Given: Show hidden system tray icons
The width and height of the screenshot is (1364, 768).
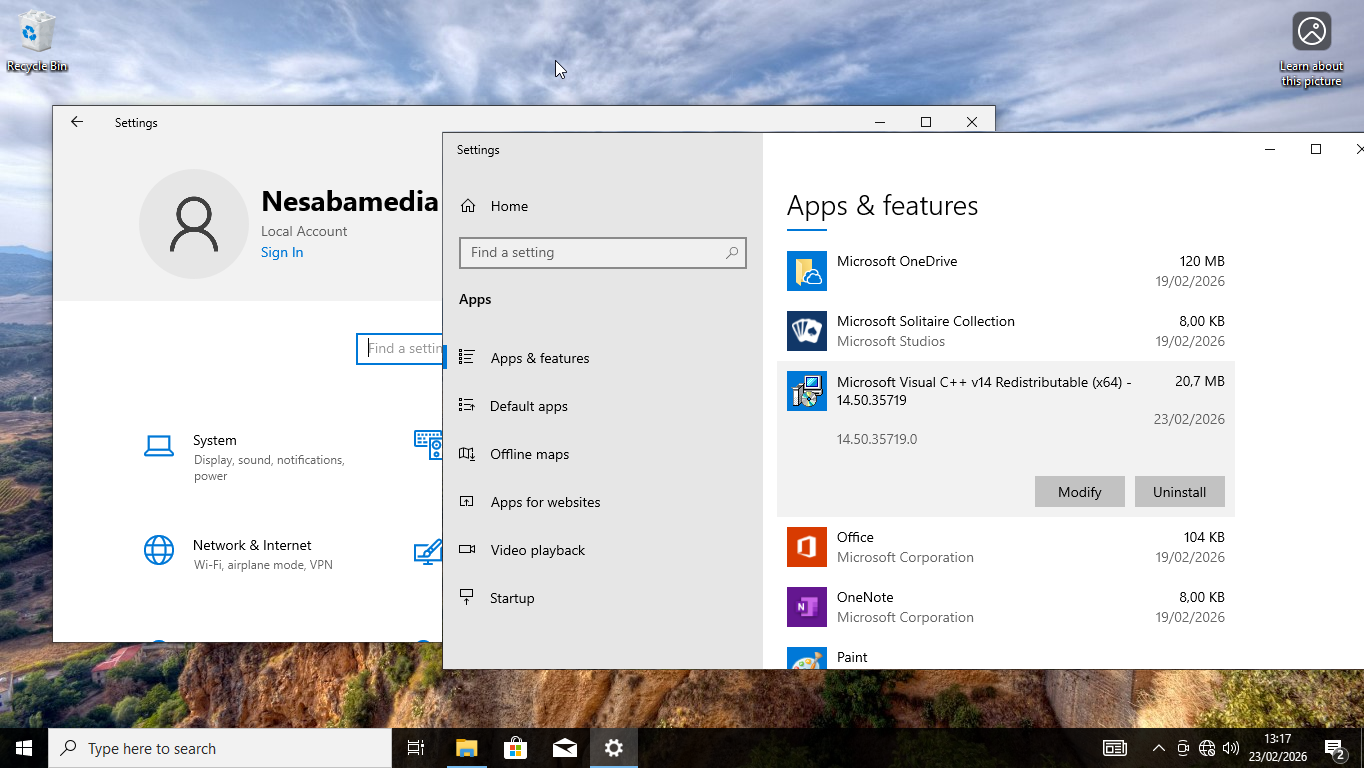Looking at the screenshot, I should [1158, 748].
